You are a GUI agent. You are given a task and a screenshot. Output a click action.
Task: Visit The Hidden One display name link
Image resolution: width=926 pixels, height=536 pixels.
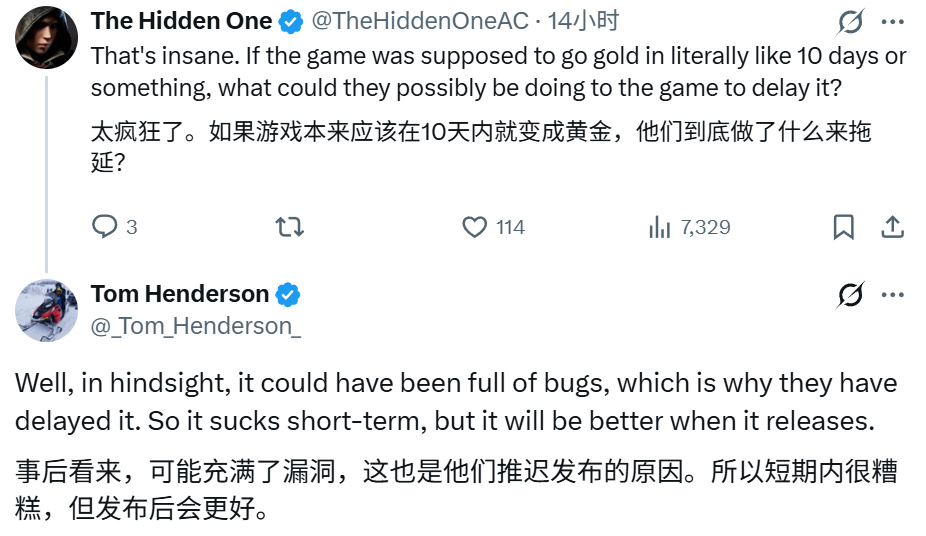pos(181,21)
